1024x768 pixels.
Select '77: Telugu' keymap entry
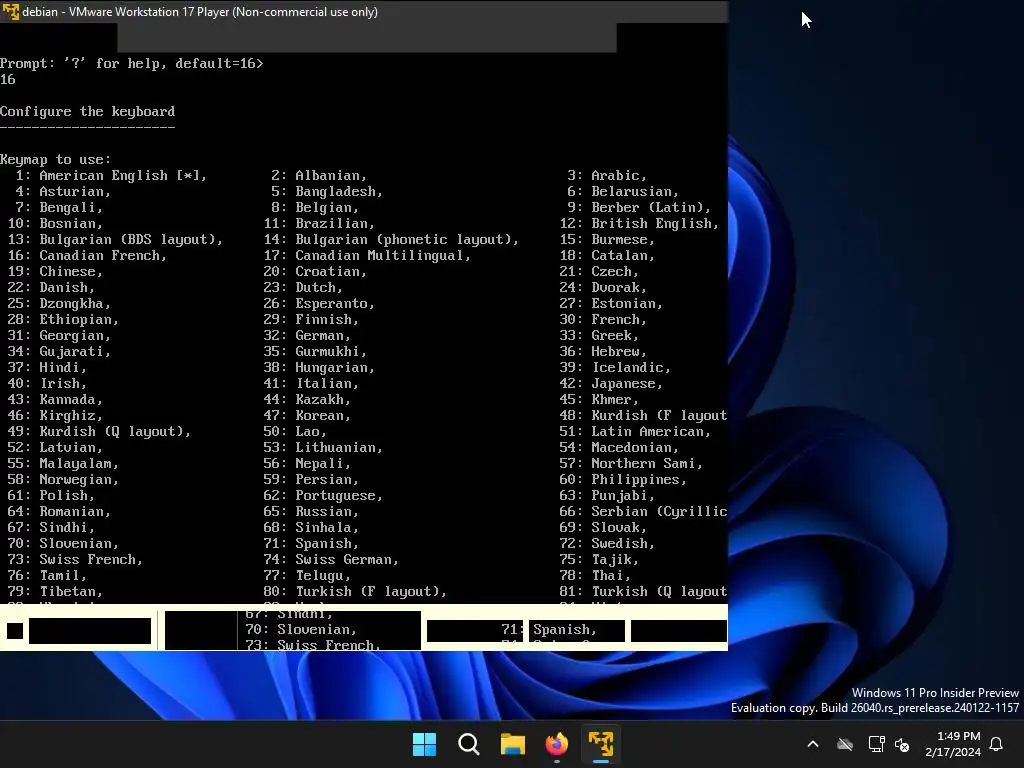[308, 575]
